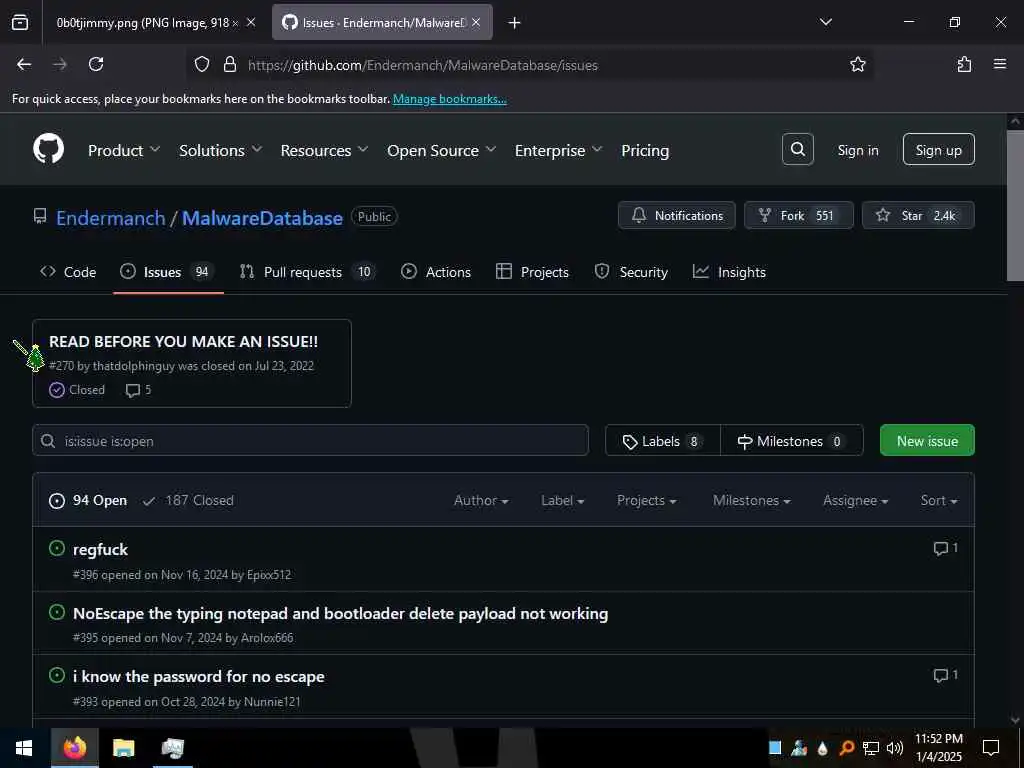Click the Milestones 0 button
Screen dimensions: 1024x768
(x=792, y=441)
